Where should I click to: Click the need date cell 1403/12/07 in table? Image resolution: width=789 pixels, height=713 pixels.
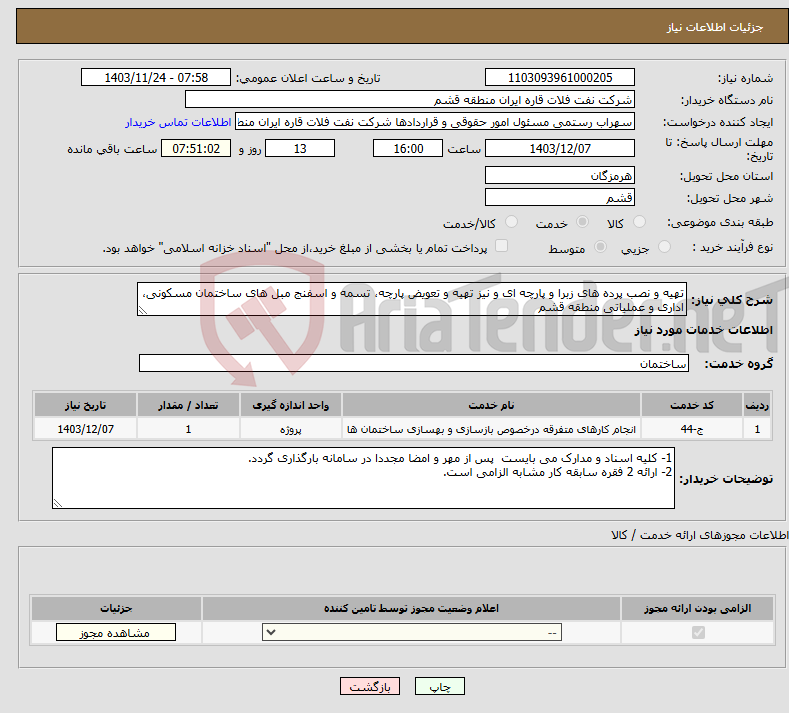86,429
